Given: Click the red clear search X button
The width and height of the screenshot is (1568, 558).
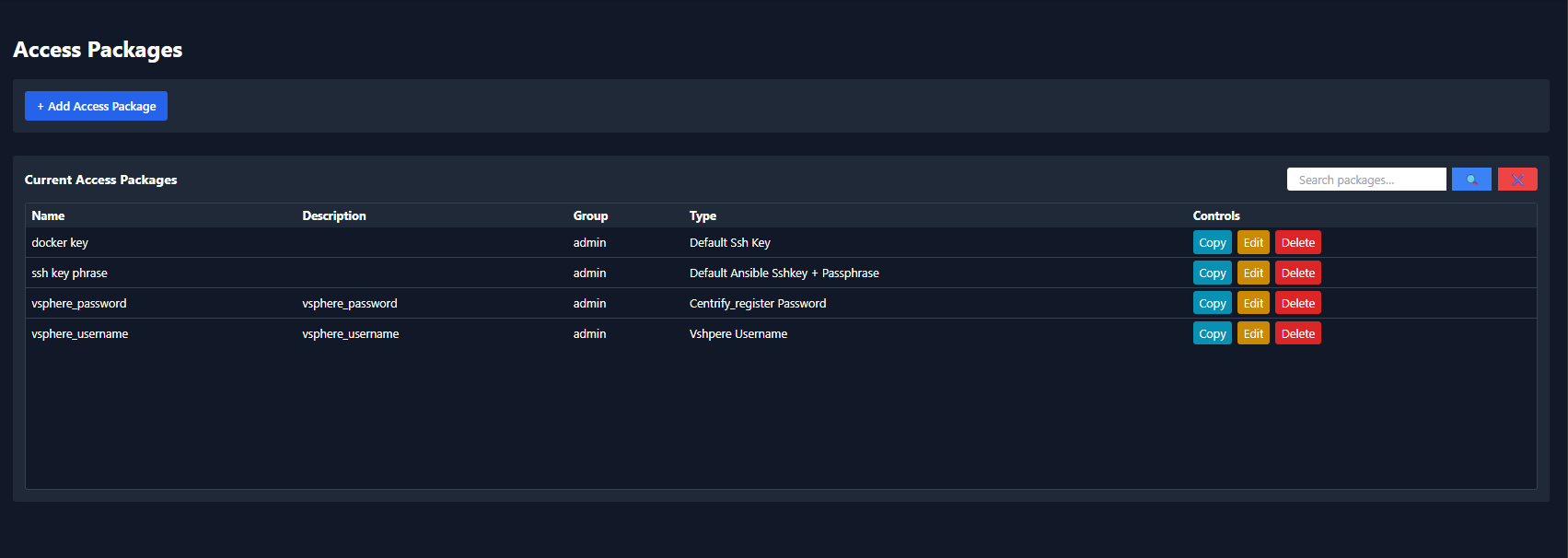Looking at the screenshot, I should (1517, 180).
